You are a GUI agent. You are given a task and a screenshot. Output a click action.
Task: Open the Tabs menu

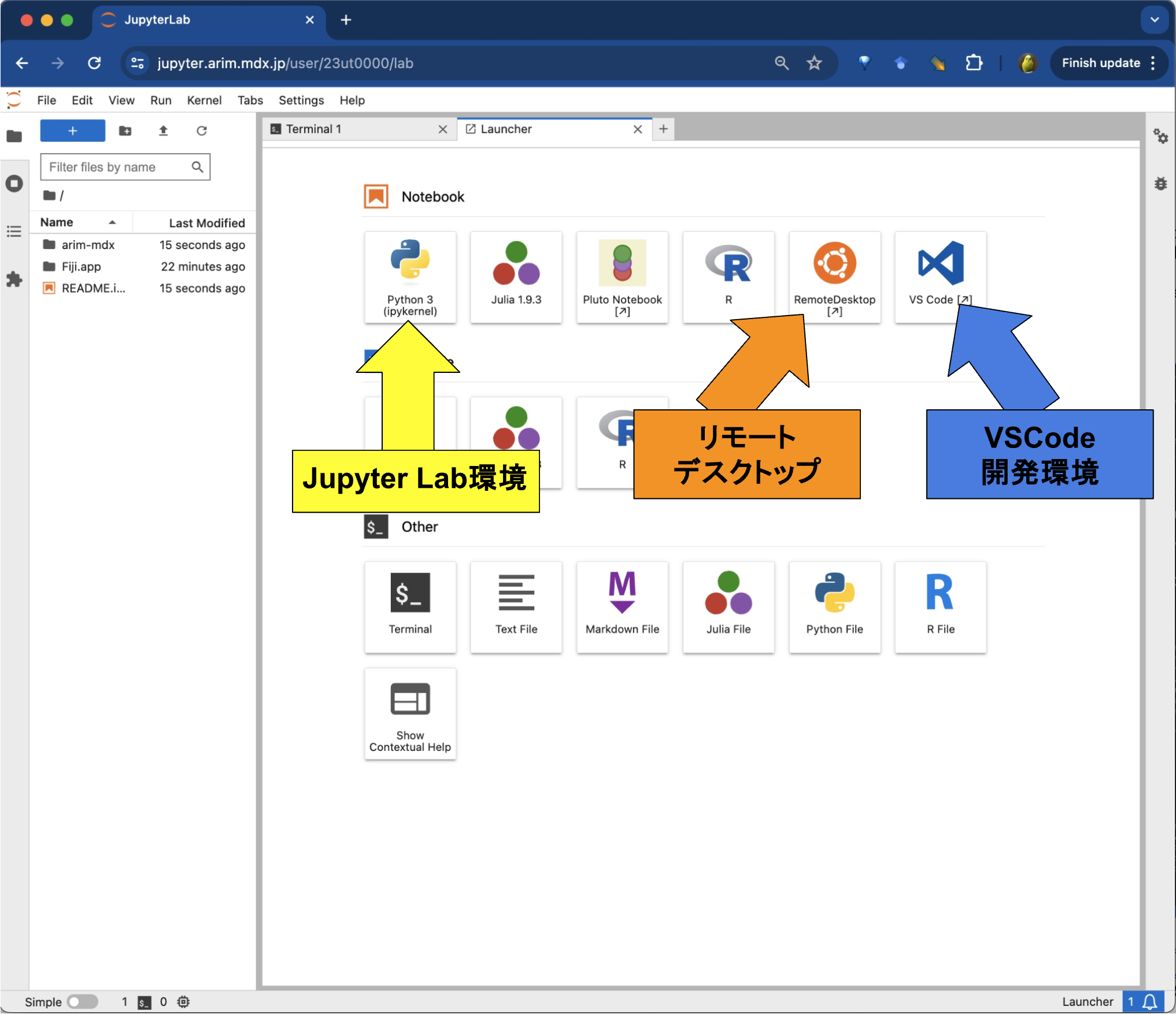250,100
